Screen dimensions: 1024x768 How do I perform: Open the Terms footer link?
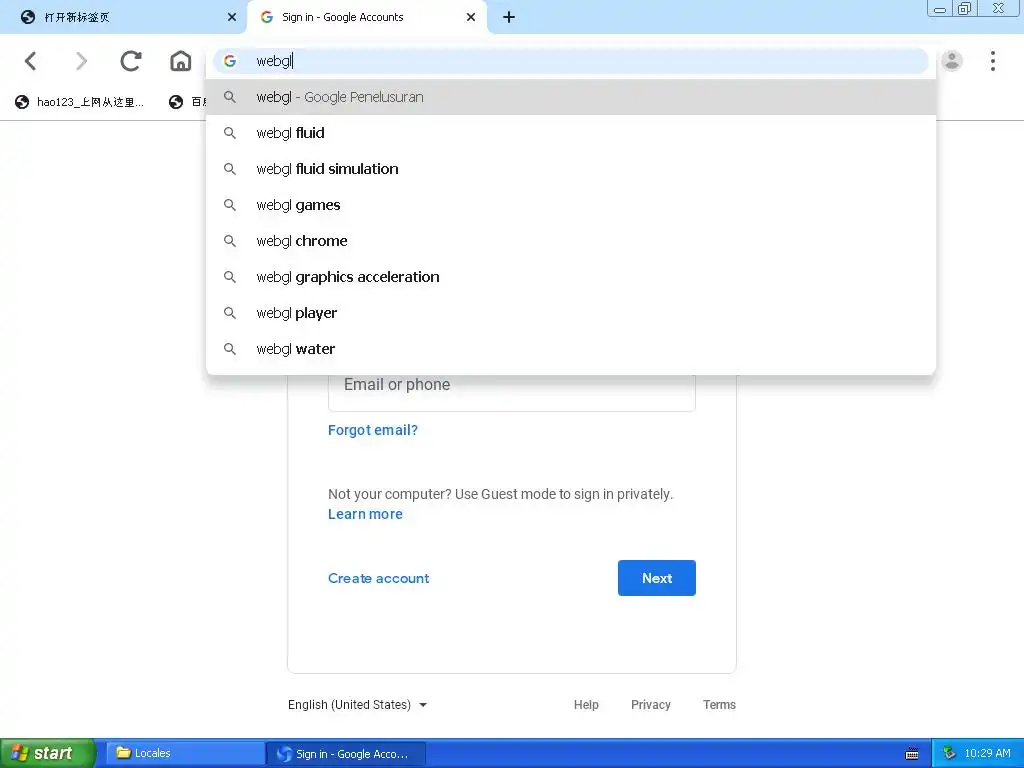[x=719, y=705]
